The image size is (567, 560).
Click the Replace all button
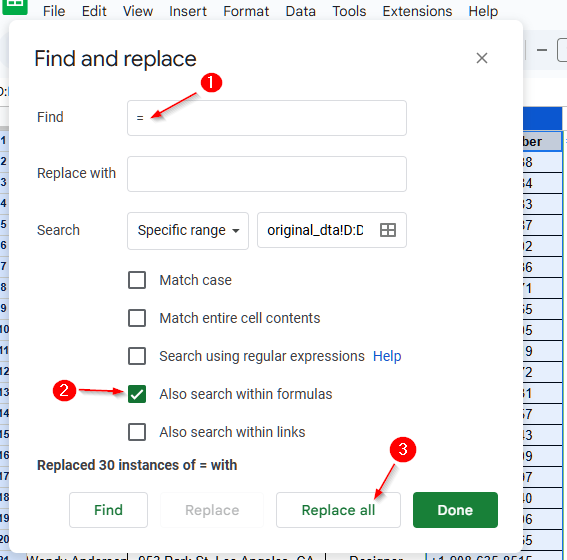pos(338,510)
